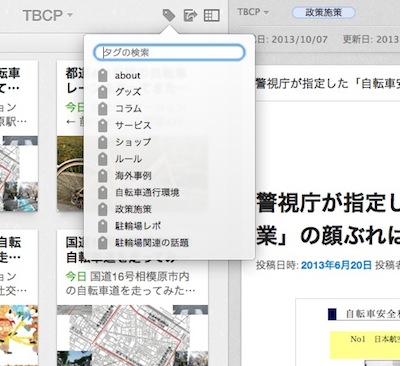Image resolution: width=400 pixels, height=366 pixels.
Task: Click tag icon beside ルール
Action: [103, 159]
